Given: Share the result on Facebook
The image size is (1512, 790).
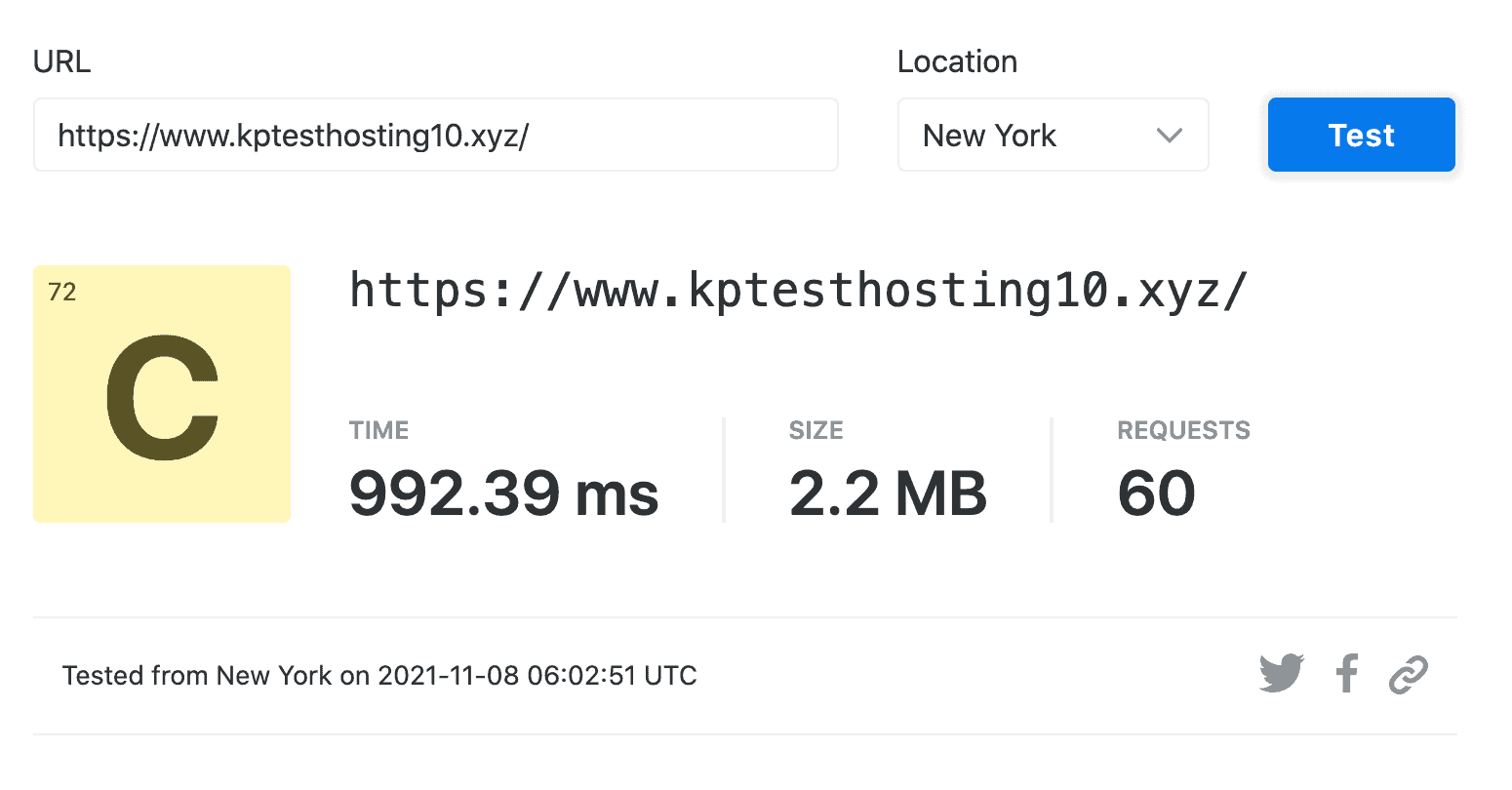Looking at the screenshot, I should click(1347, 674).
